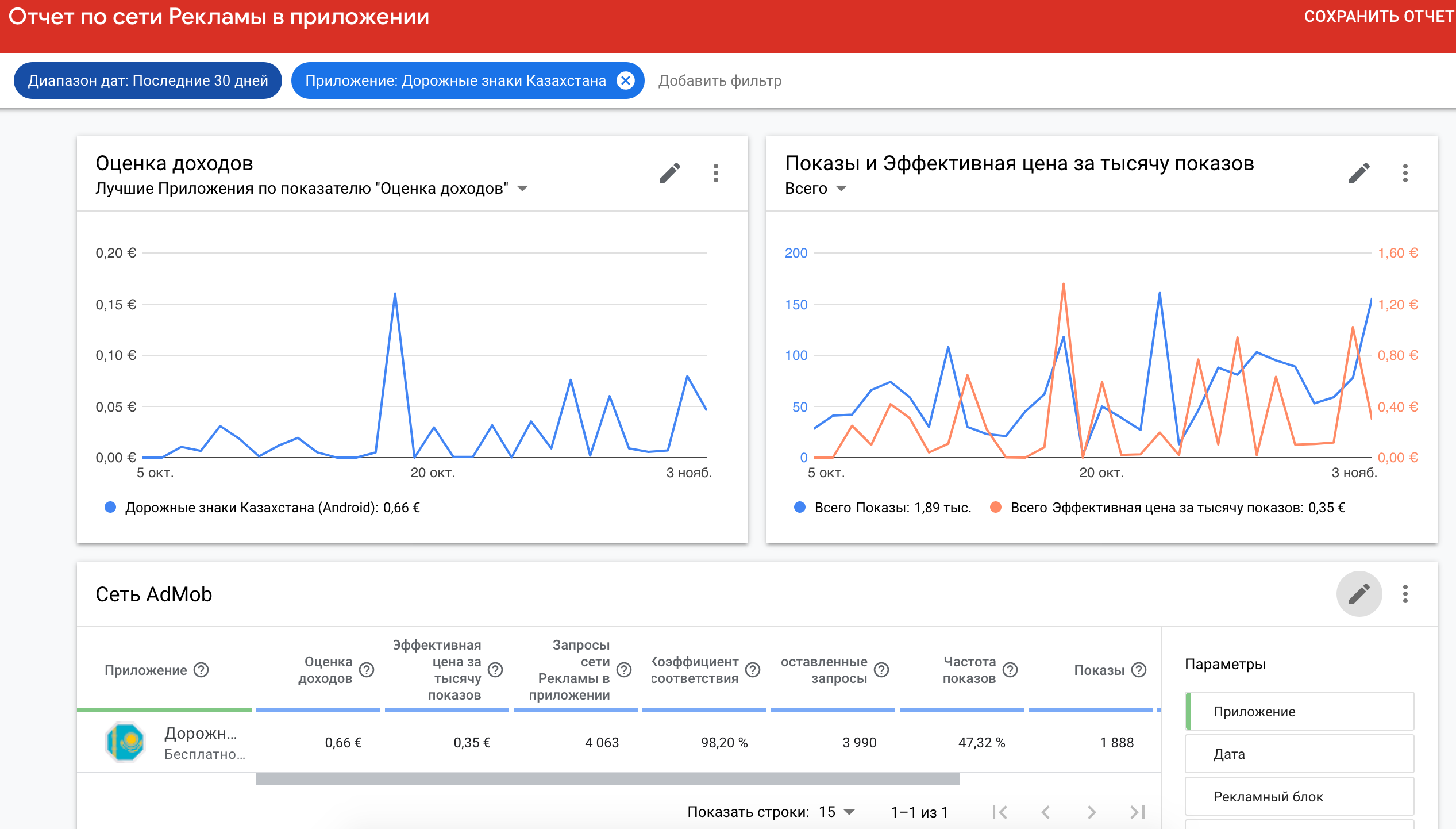Edit the Показы и Эффективная цена chart
This screenshot has width=1456, height=829.
click(1359, 173)
